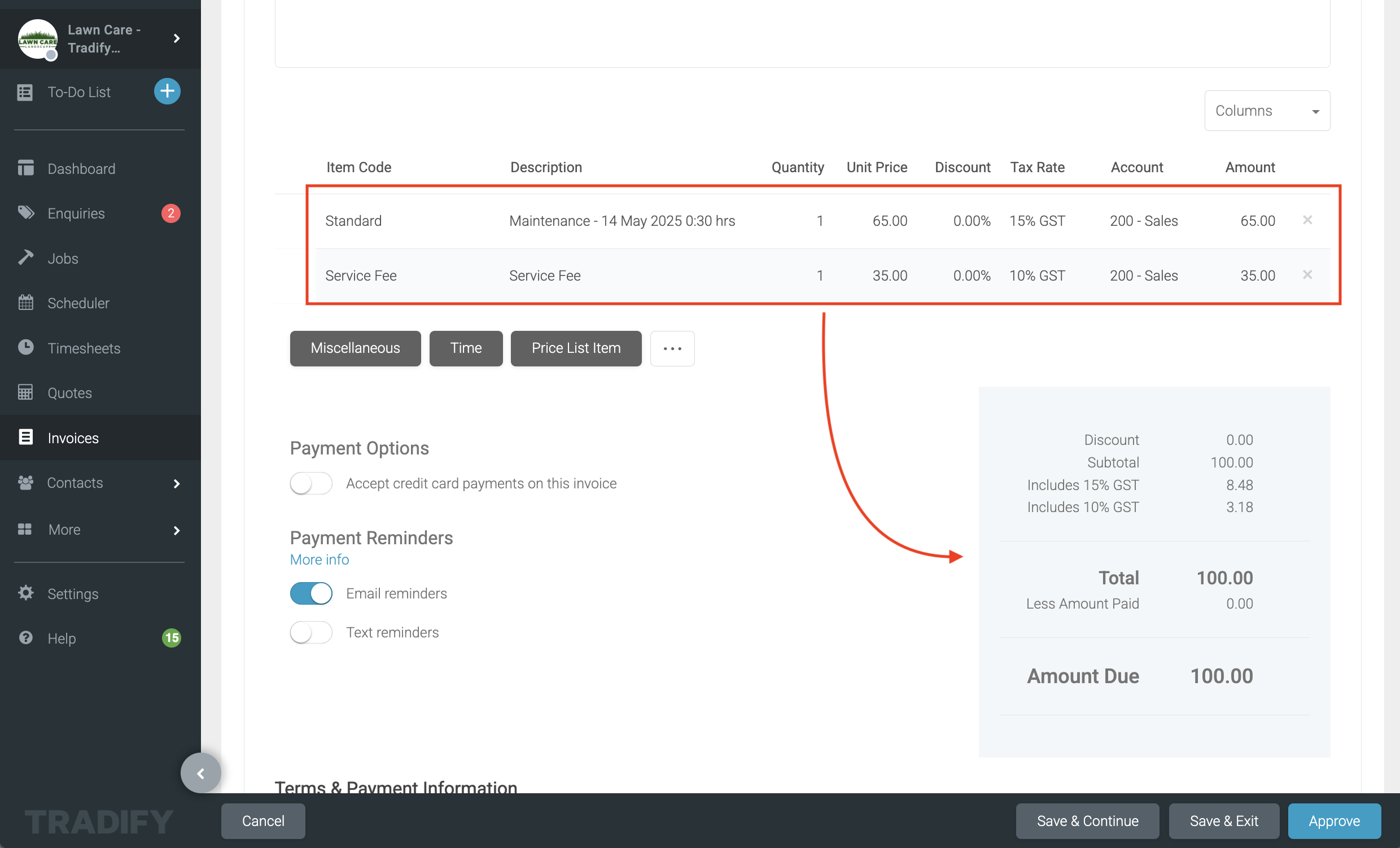Click the Service Fee description cell
Screen dimensions: 1400x848
click(544, 276)
